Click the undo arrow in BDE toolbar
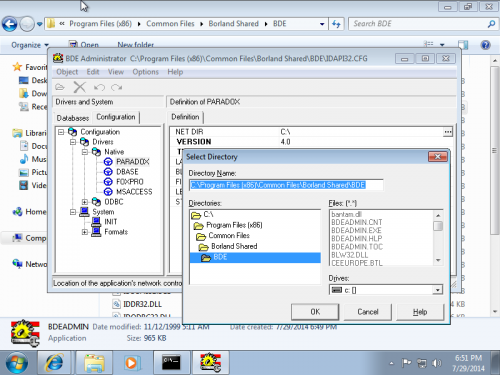Screen dimensions: 500x375 [99, 88]
